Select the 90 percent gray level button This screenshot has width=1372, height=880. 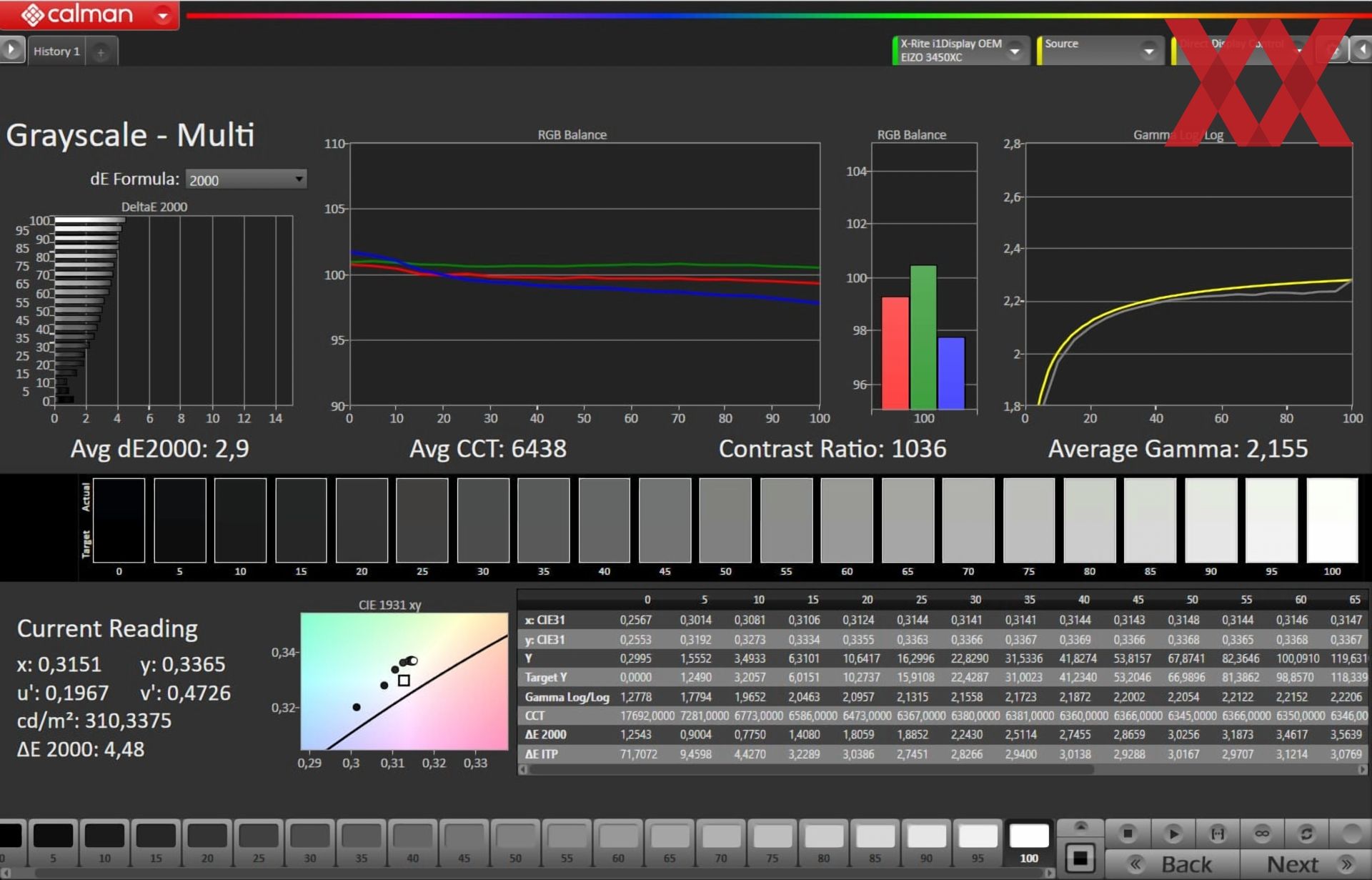(x=927, y=844)
